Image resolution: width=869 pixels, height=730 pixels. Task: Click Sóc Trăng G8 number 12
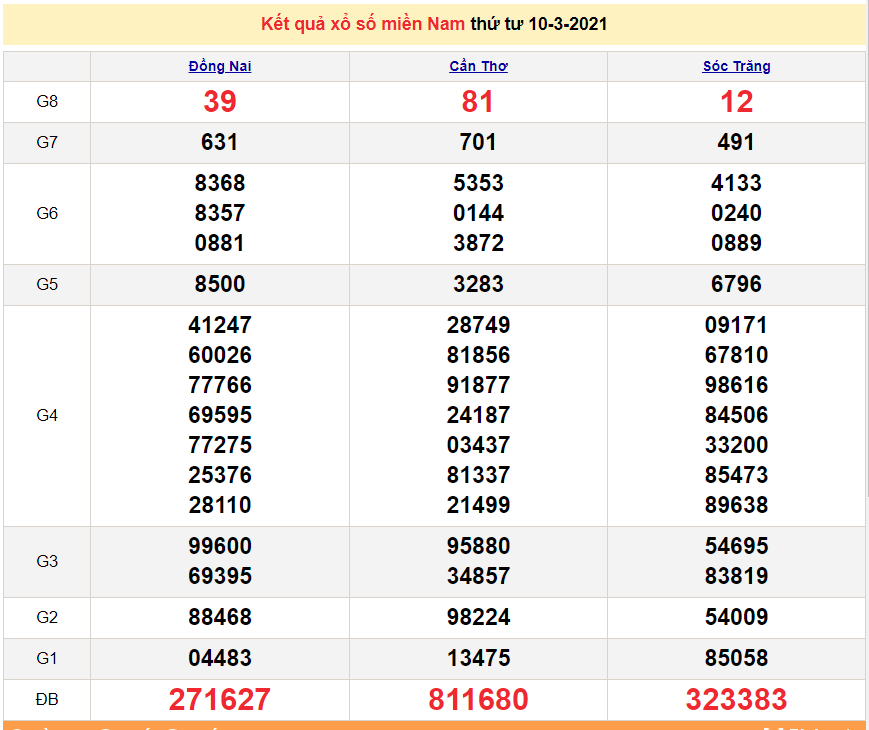[x=736, y=102]
